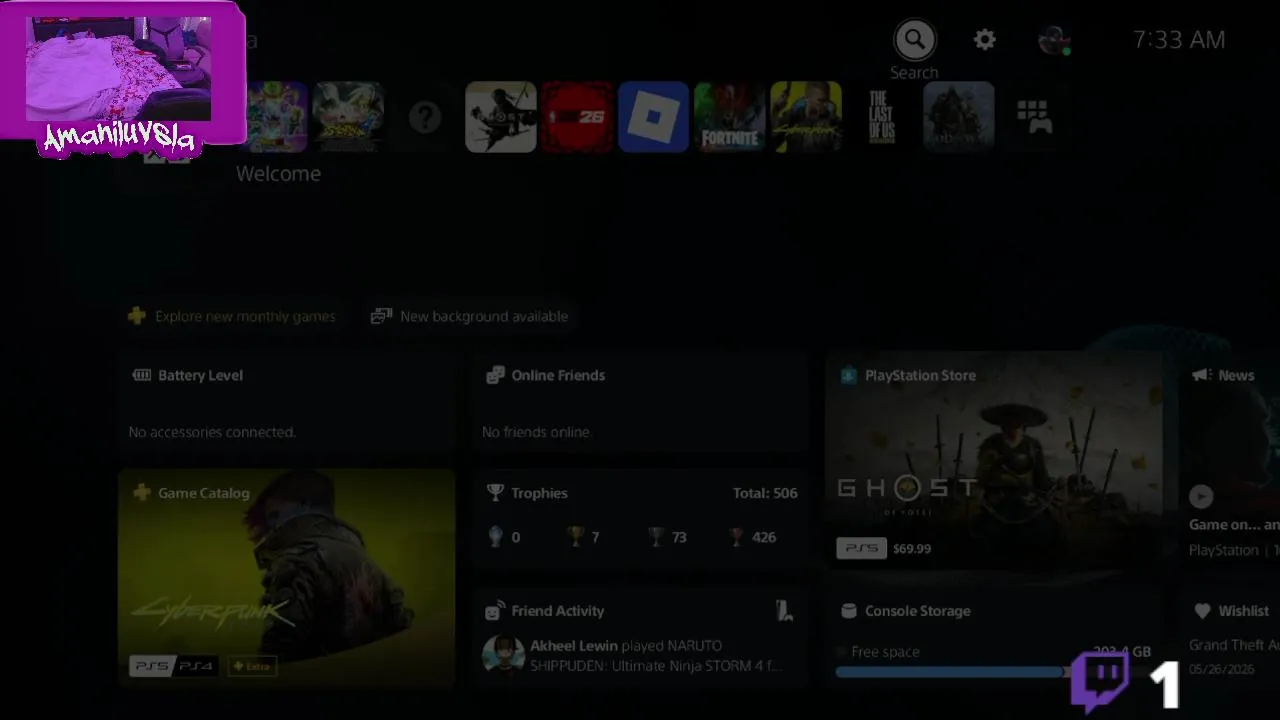
Task: Click the Console Storage free space bar
Action: (x=993, y=673)
